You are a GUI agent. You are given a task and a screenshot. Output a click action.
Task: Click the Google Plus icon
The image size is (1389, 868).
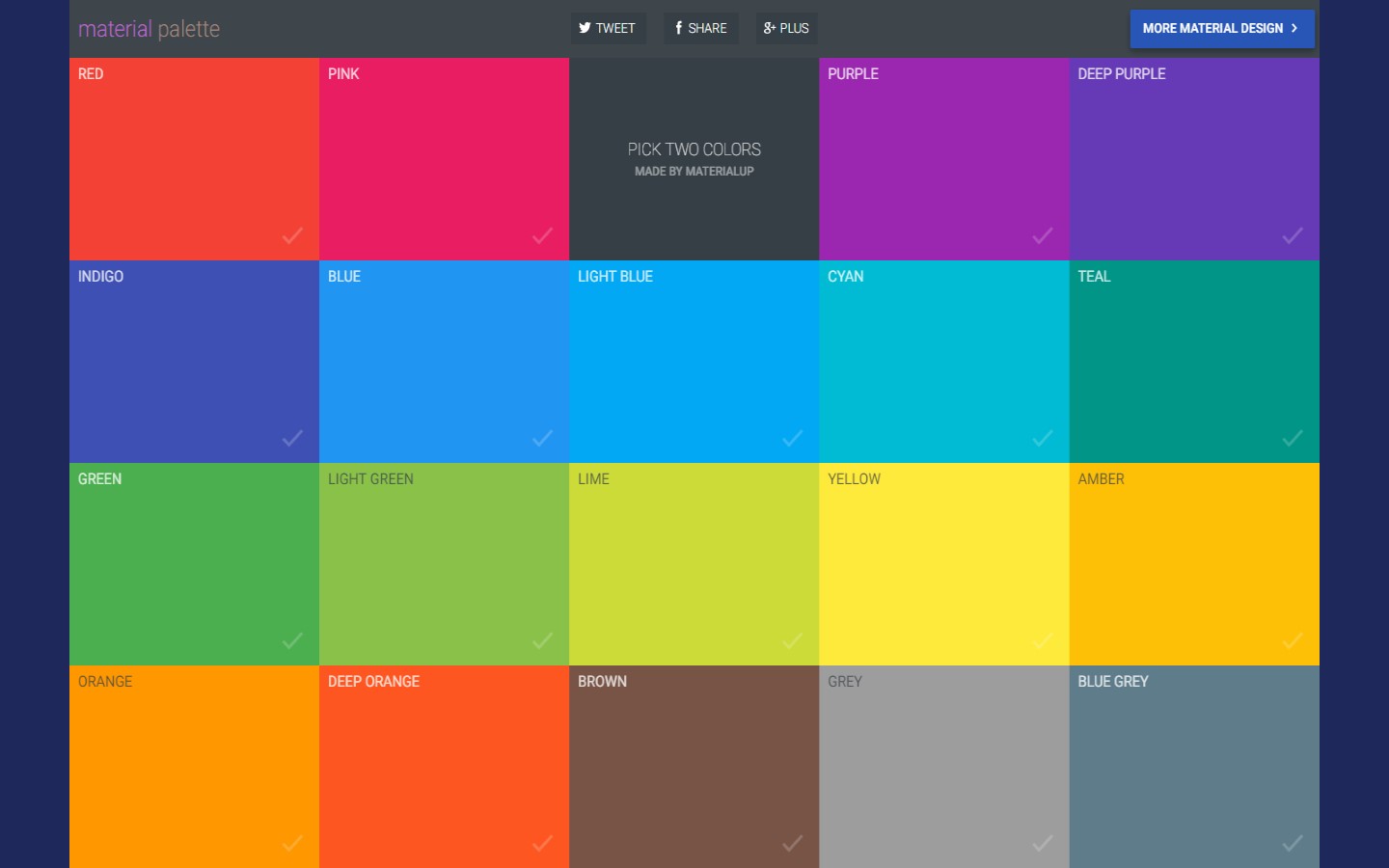[769, 28]
